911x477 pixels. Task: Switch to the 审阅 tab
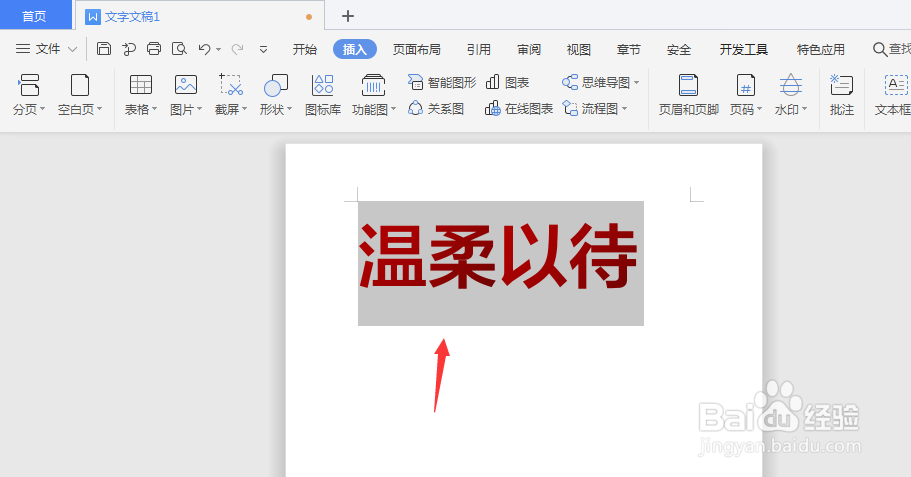point(529,50)
